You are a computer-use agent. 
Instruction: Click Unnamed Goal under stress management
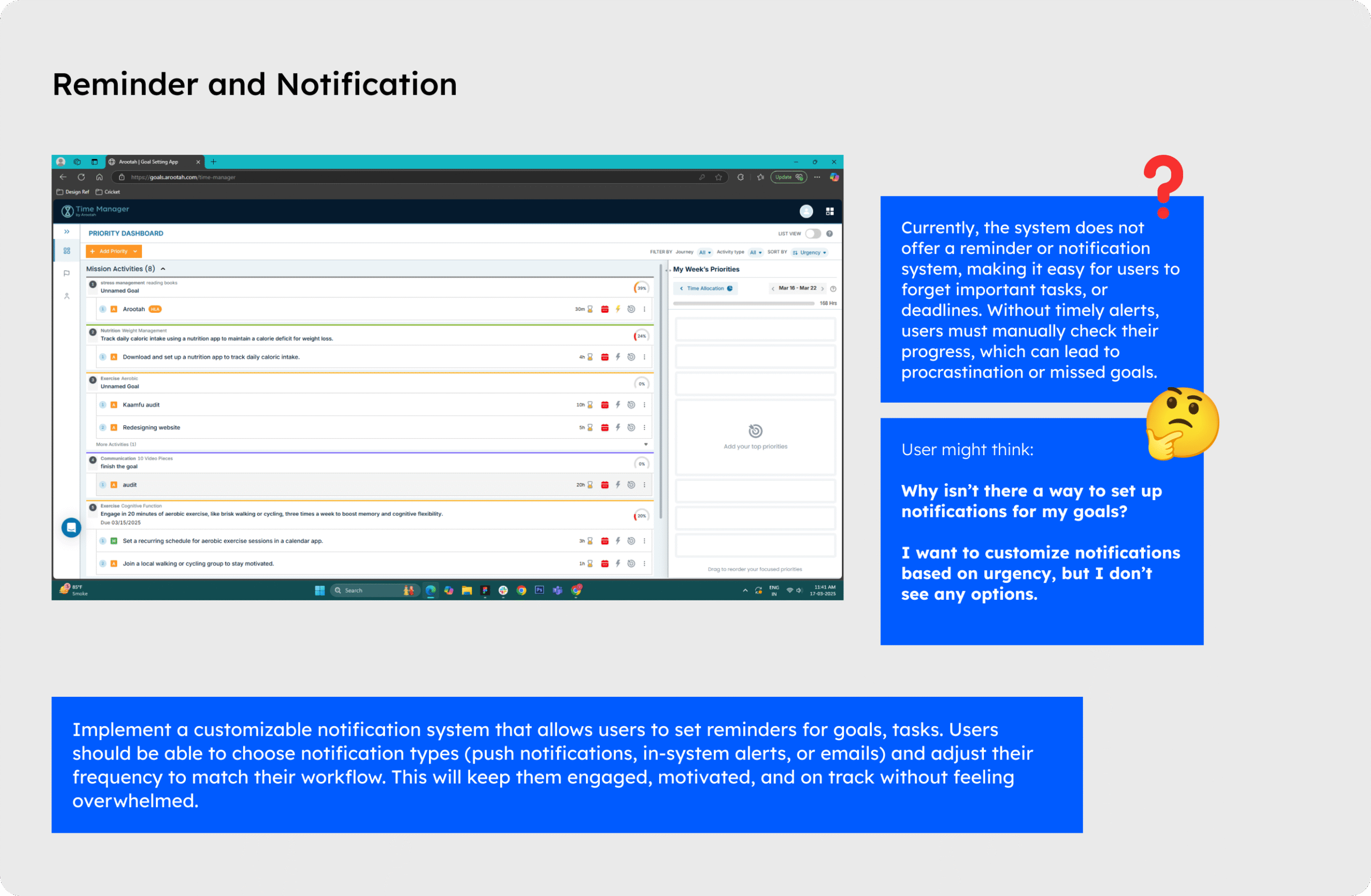click(120, 291)
